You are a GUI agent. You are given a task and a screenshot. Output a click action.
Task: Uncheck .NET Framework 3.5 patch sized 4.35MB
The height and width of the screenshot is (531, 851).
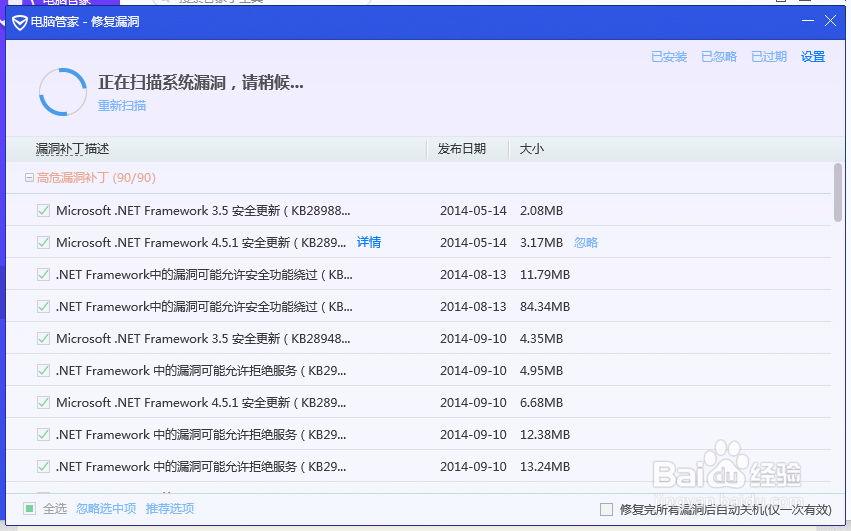[x=43, y=339]
